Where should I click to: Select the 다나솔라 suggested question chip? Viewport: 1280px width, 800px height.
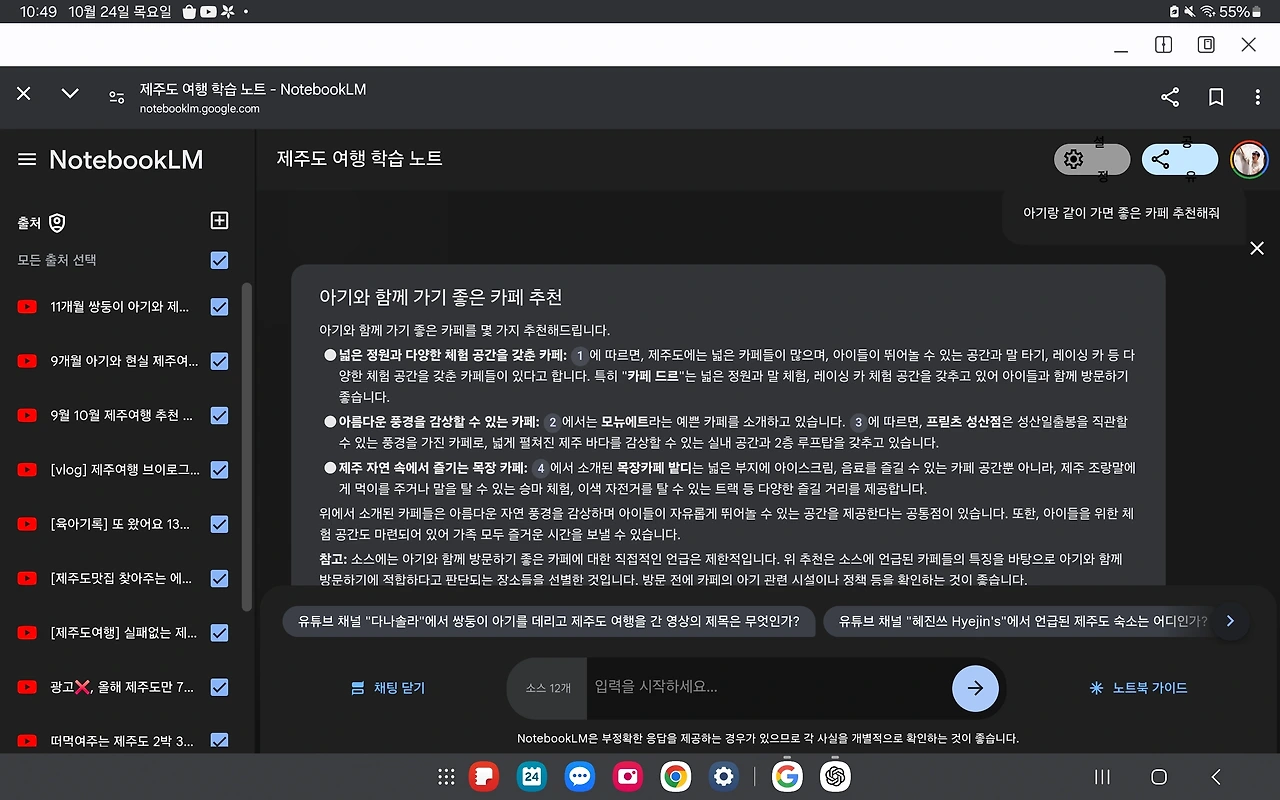pyautogui.click(x=549, y=621)
